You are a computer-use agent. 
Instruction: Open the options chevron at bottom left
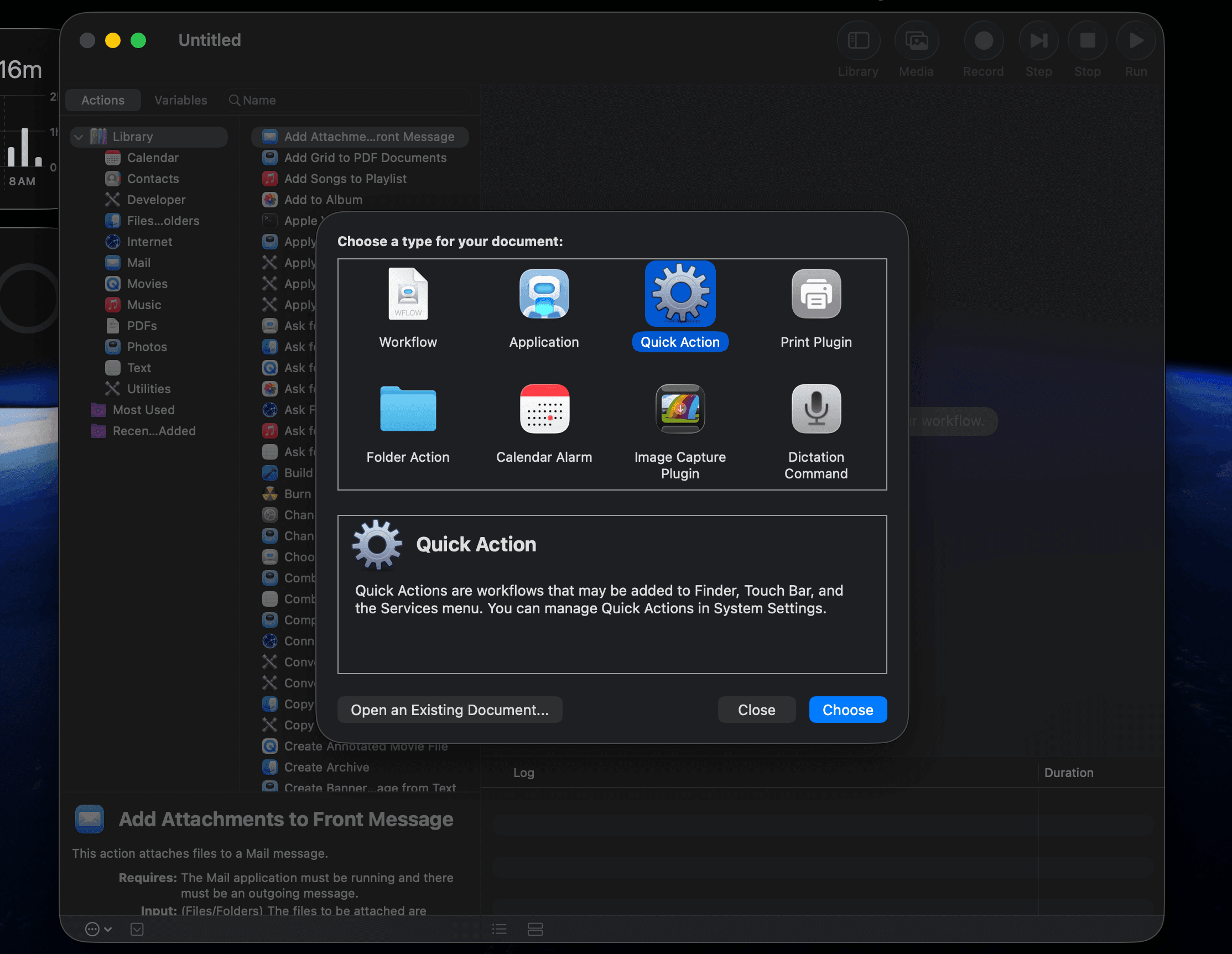pyautogui.click(x=108, y=929)
